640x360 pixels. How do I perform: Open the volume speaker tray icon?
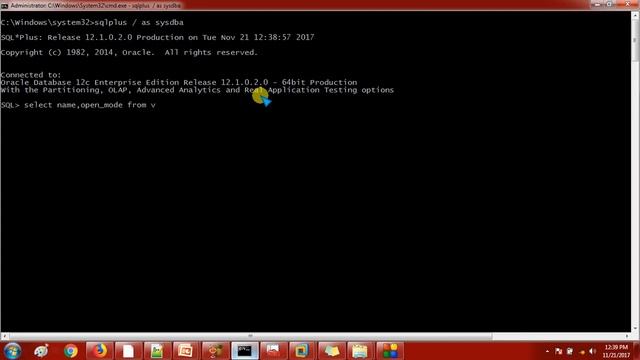pos(592,351)
